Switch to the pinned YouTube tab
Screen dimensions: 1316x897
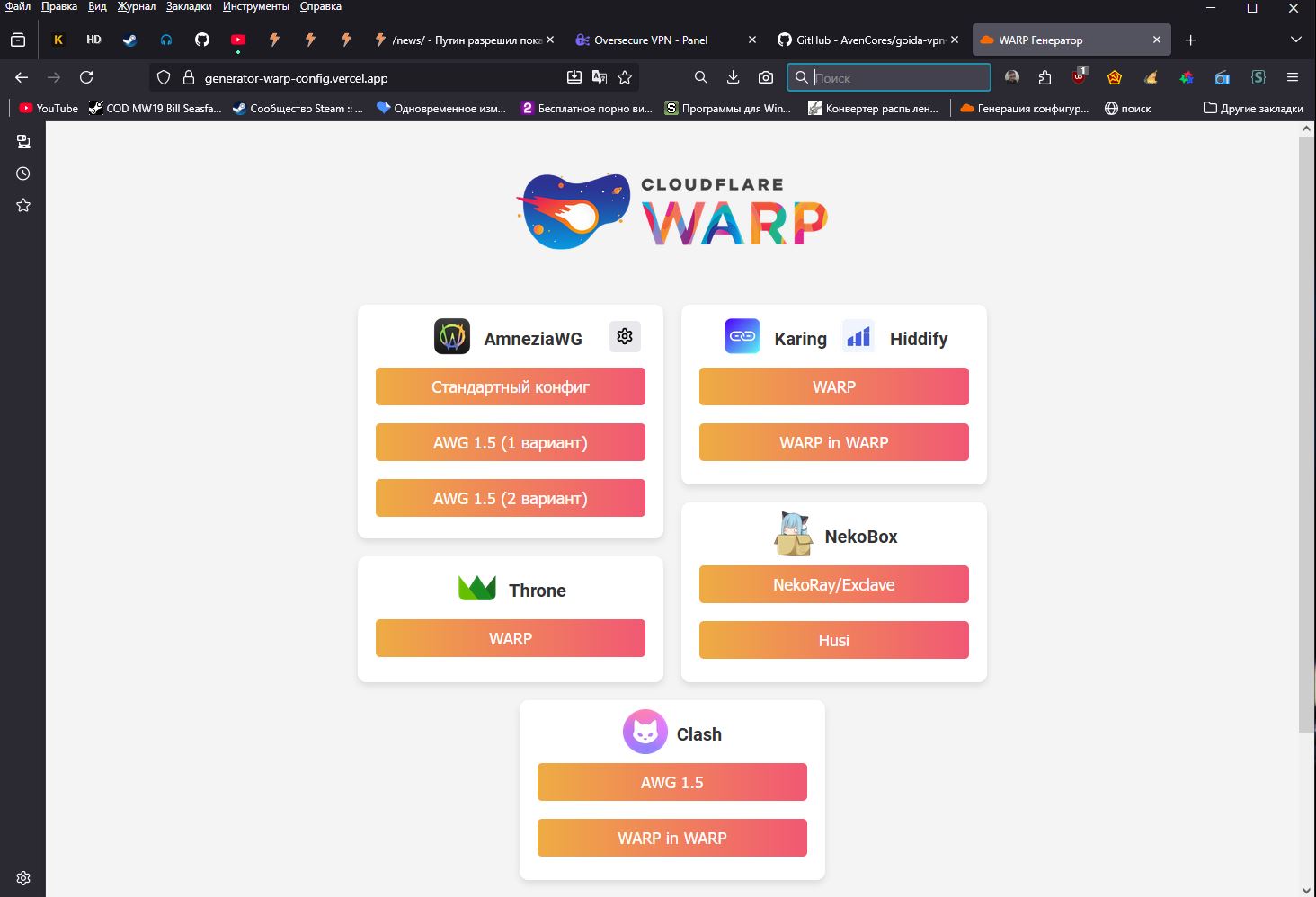(x=238, y=40)
